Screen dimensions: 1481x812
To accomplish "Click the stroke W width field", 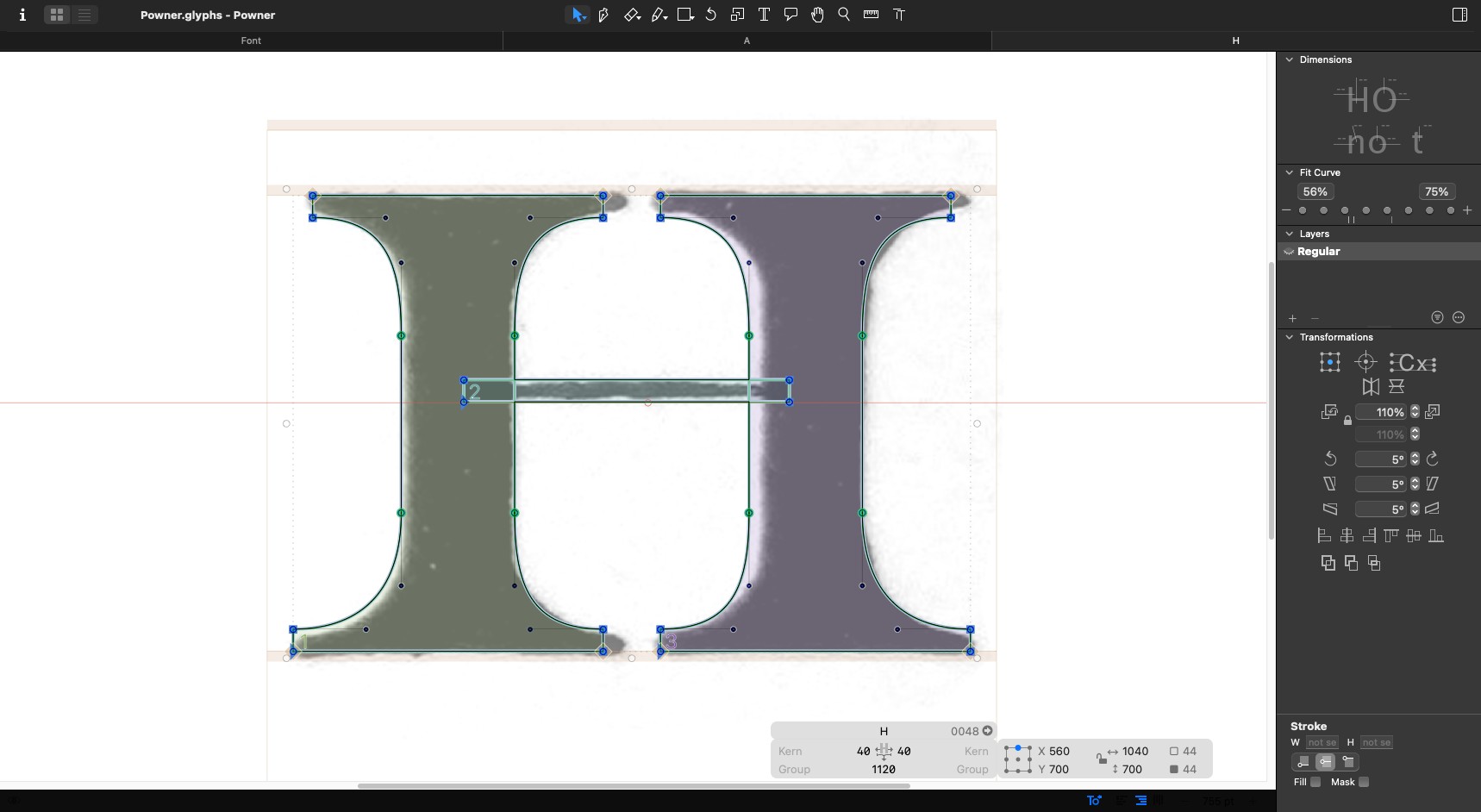I will point(1322,742).
